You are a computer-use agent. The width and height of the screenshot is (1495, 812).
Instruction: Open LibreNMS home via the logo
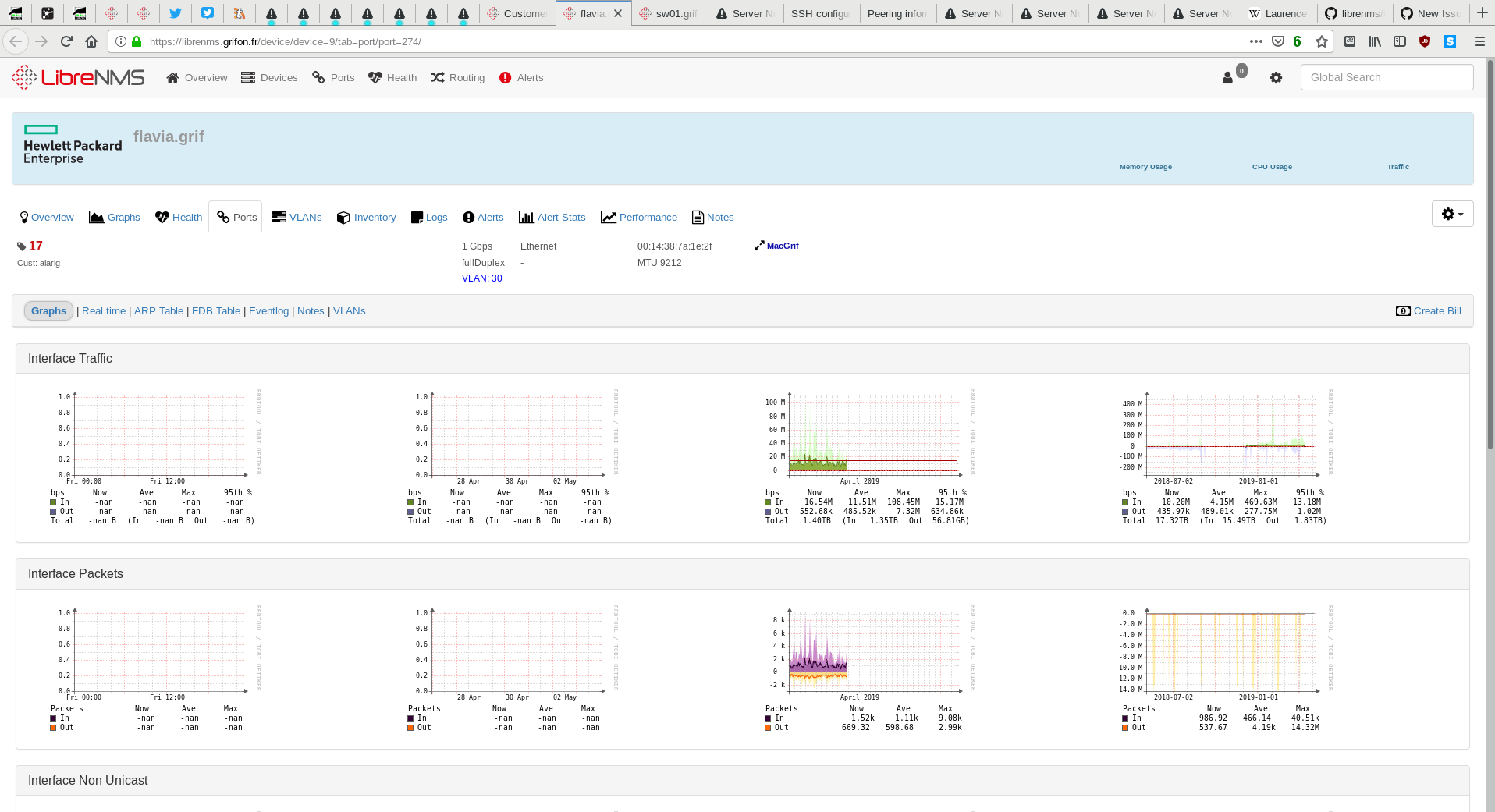77,77
